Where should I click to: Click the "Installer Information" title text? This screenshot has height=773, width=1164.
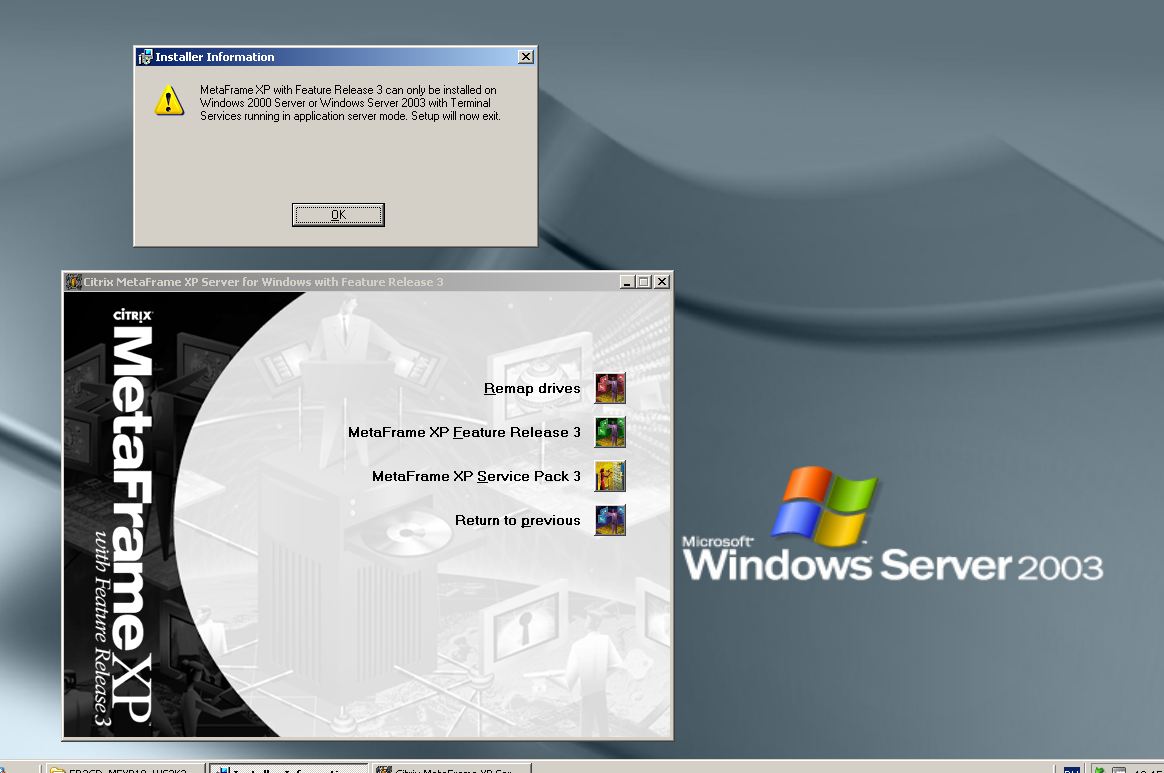pos(215,57)
